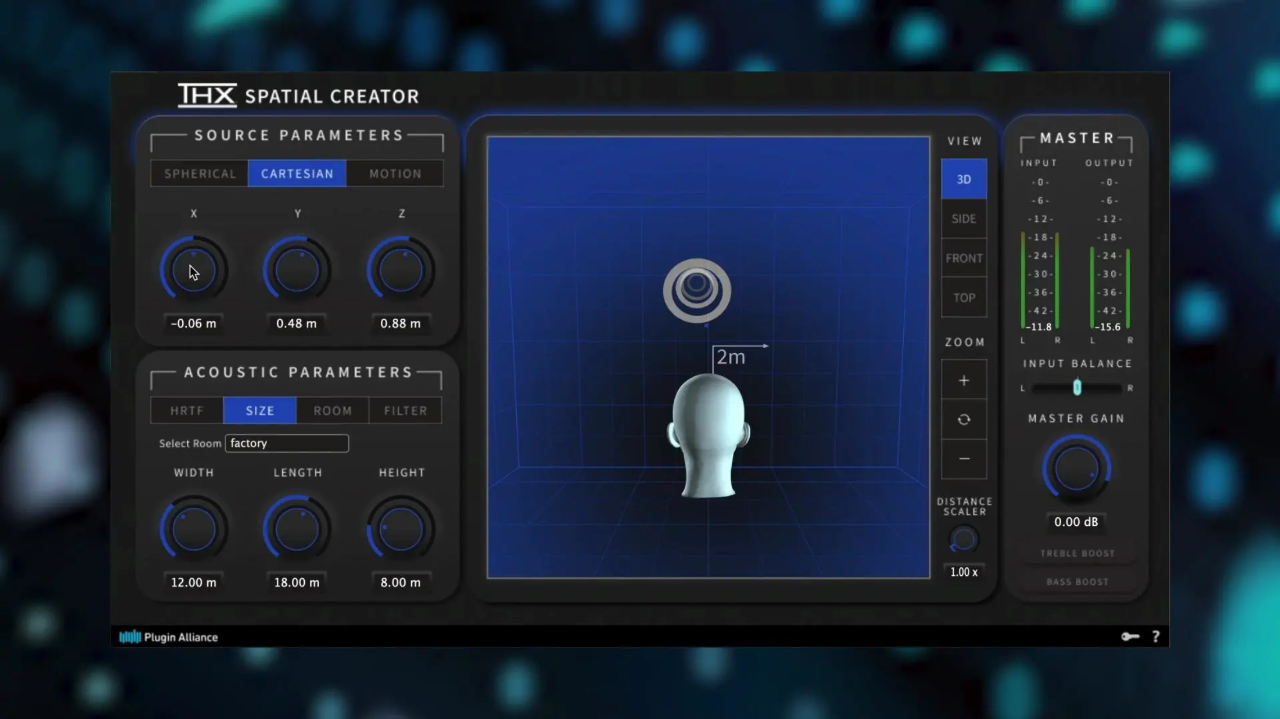Click the zoom in plus icon
This screenshot has width=1280, height=719.
click(x=963, y=380)
